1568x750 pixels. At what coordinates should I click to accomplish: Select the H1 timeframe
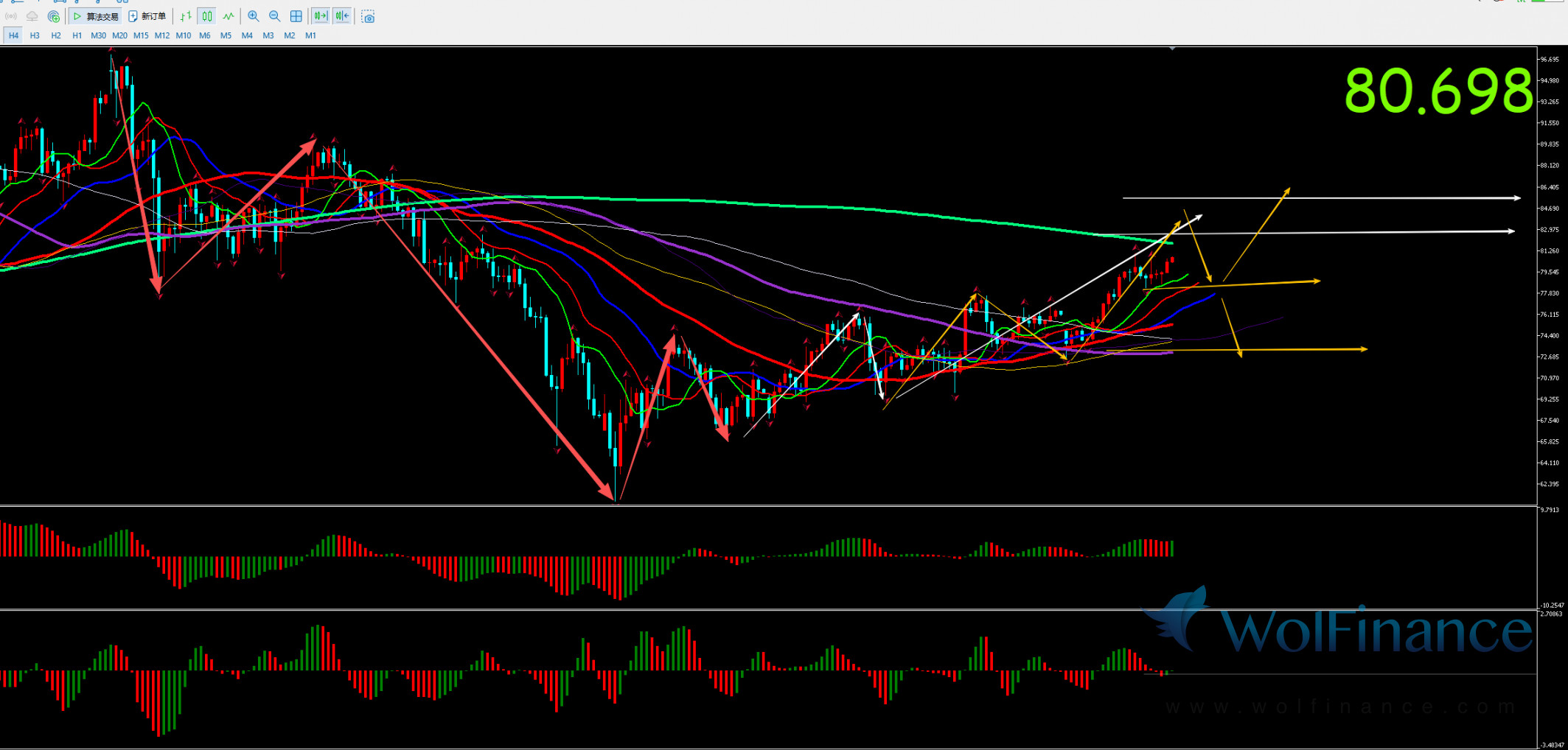[77, 35]
